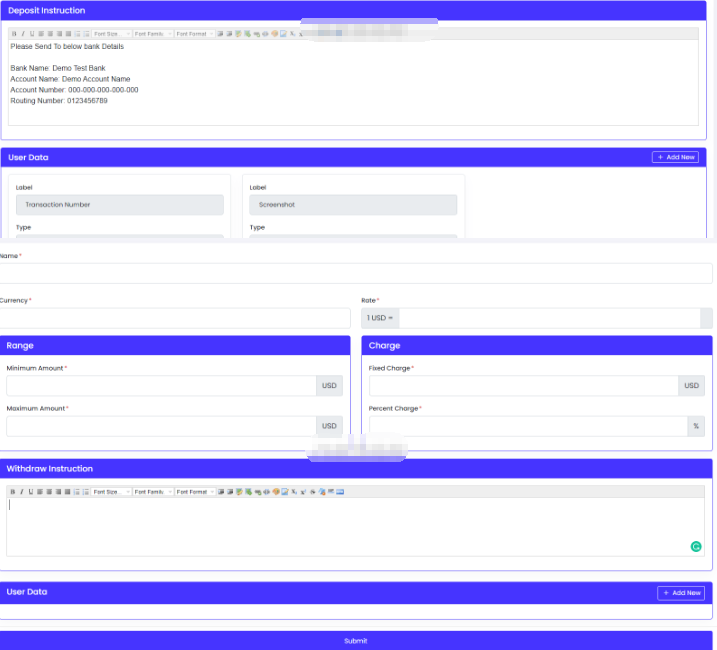Toggle underline in the Withdraw Instruction editor

(31, 492)
